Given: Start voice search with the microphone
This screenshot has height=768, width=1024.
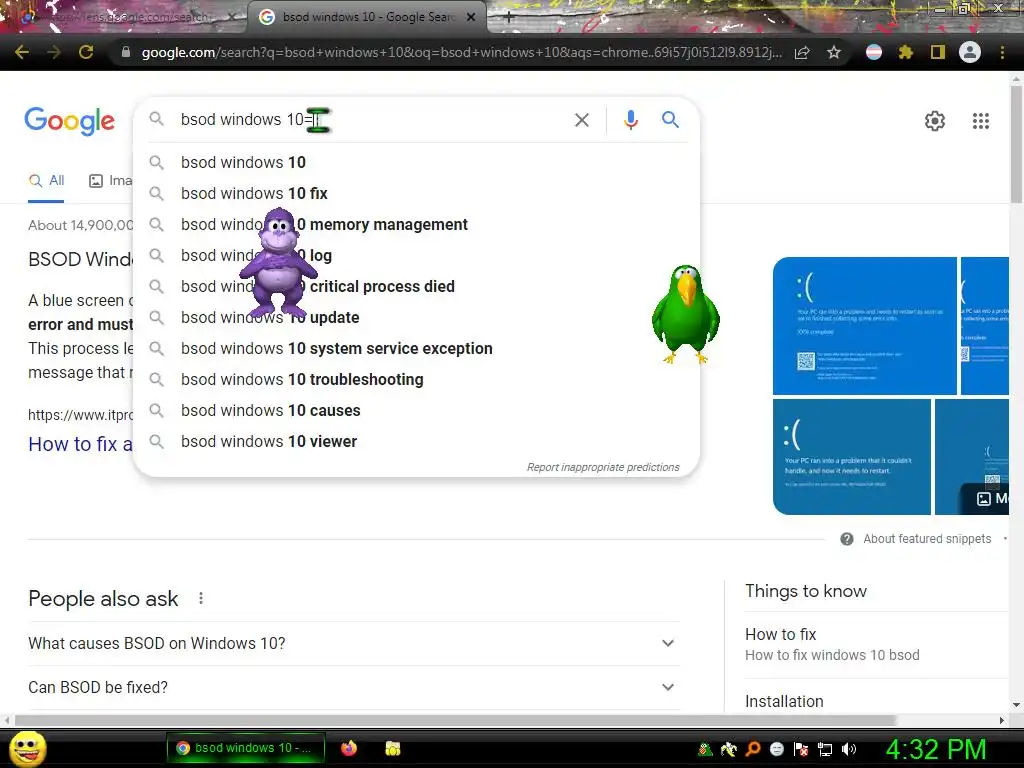Looking at the screenshot, I should (630, 120).
